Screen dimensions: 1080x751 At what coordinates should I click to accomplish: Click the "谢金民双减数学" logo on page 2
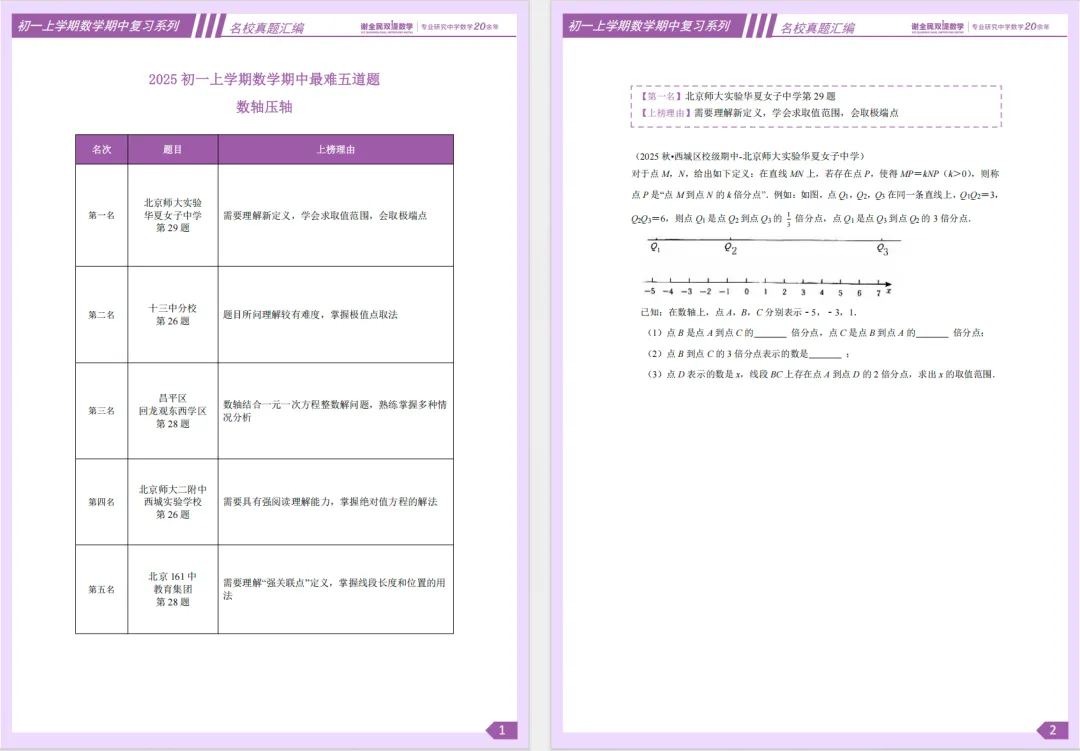click(x=937, y=27)
